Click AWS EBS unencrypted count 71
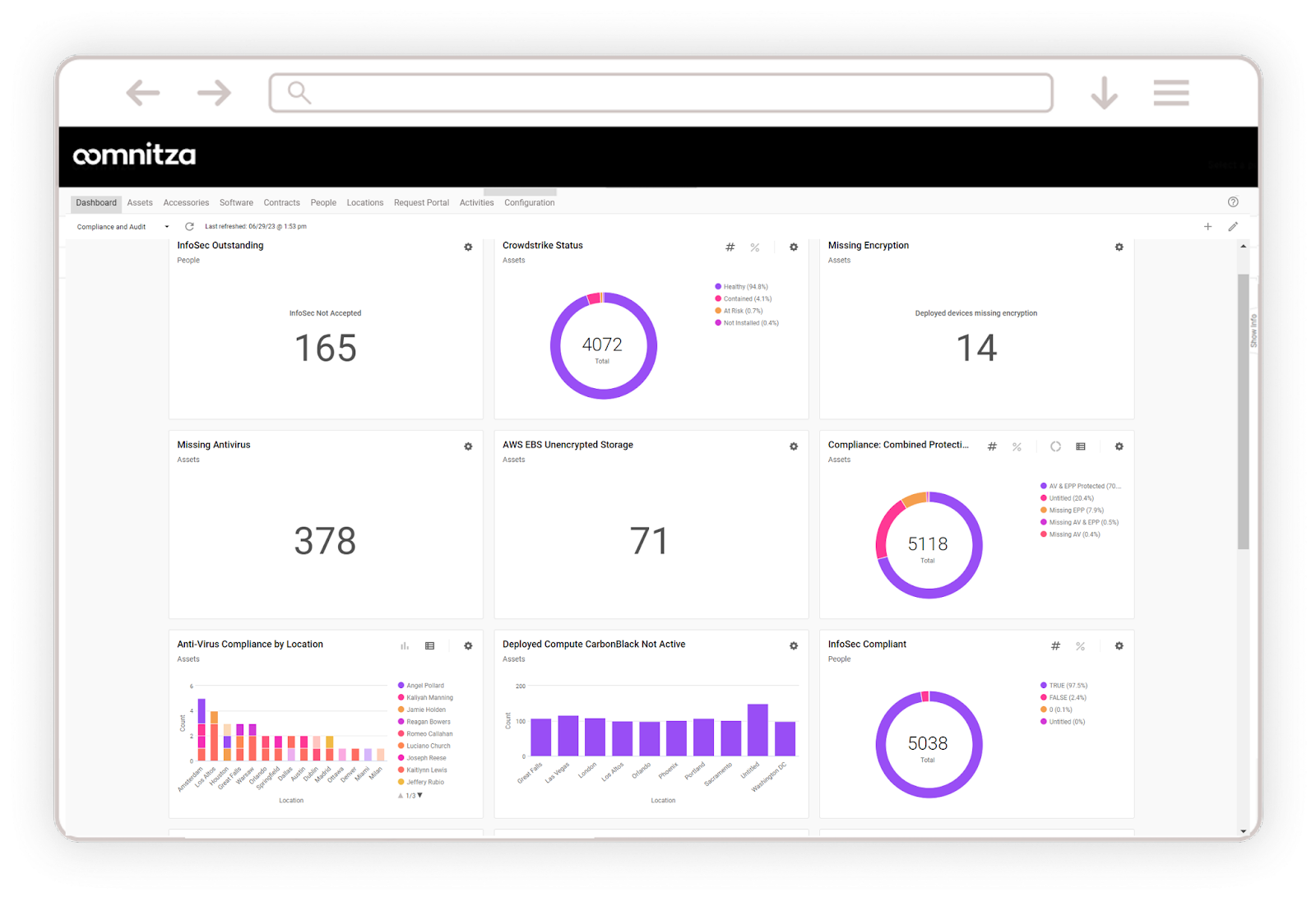The width and height of the screenshot is (1316, 897). (x=649, y=541)
